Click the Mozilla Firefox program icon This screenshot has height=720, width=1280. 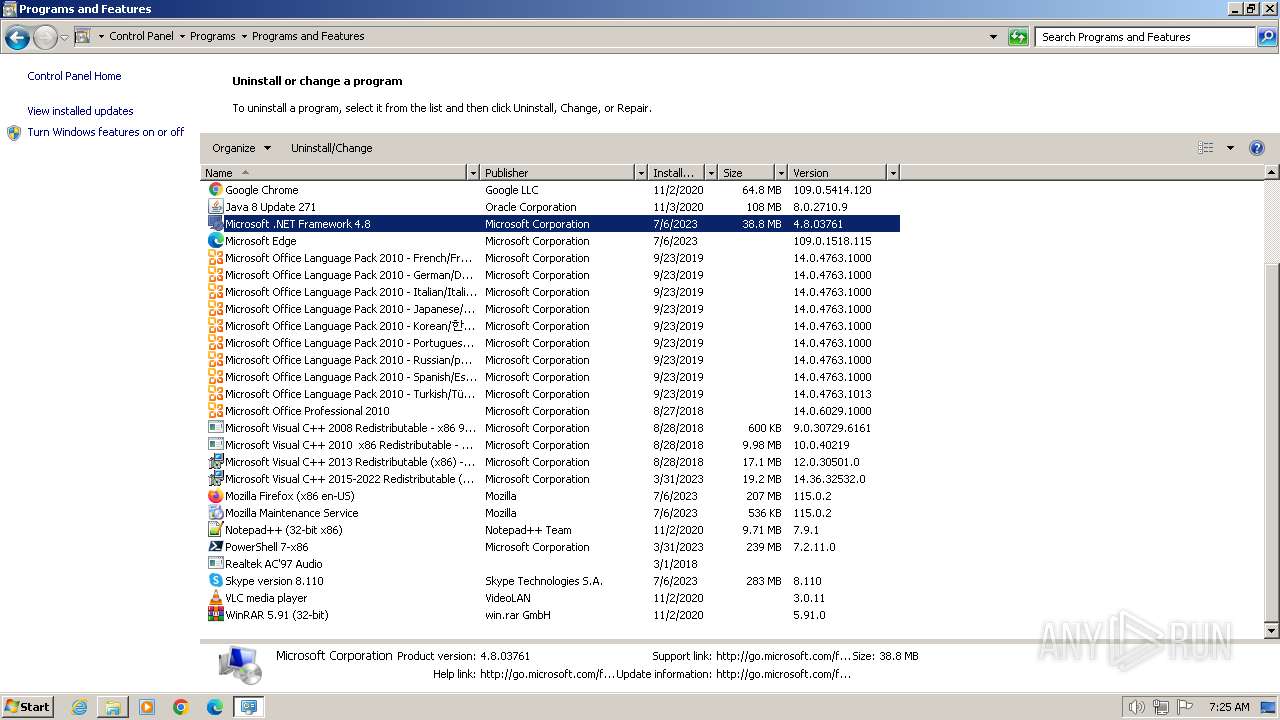coord(215,496)
